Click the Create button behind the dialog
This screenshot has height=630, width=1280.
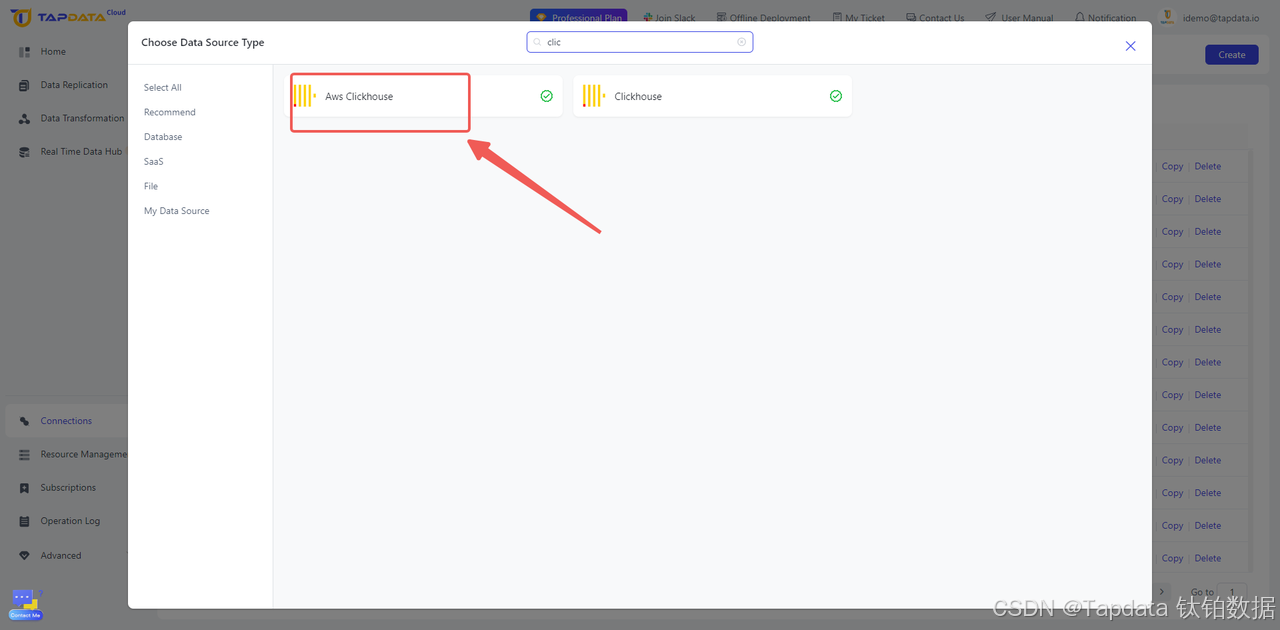(x=1232, y=55)
